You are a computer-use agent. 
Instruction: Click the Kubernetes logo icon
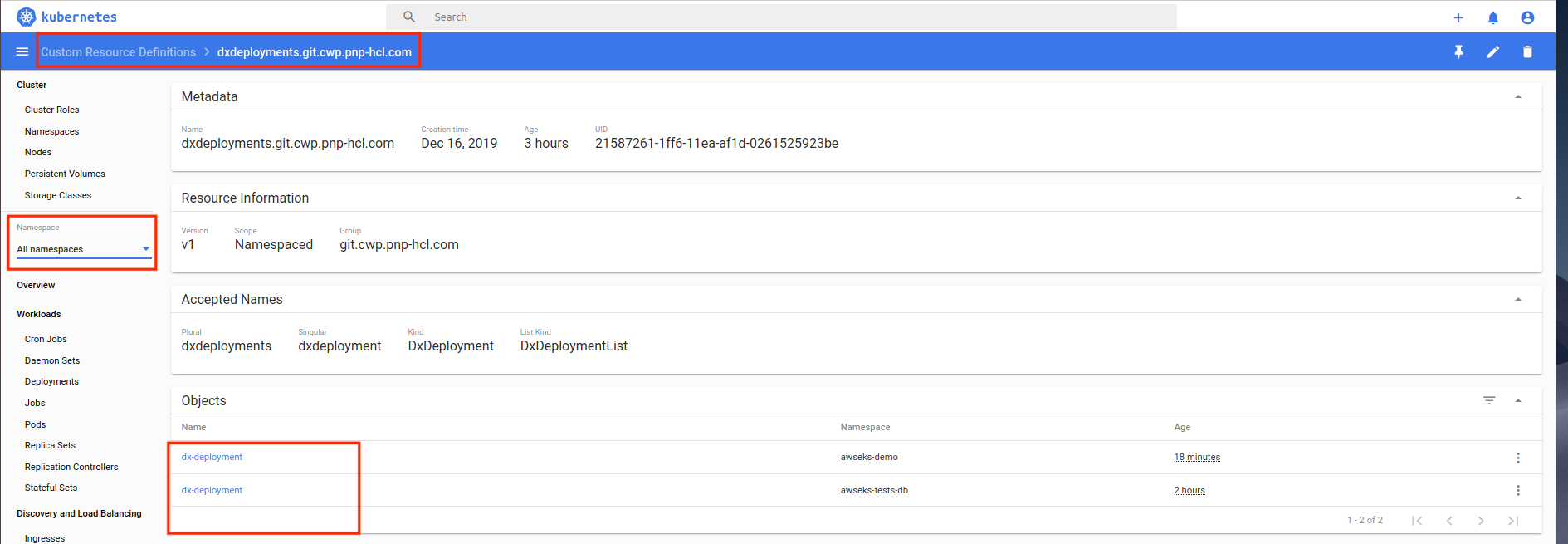[27, 17]
